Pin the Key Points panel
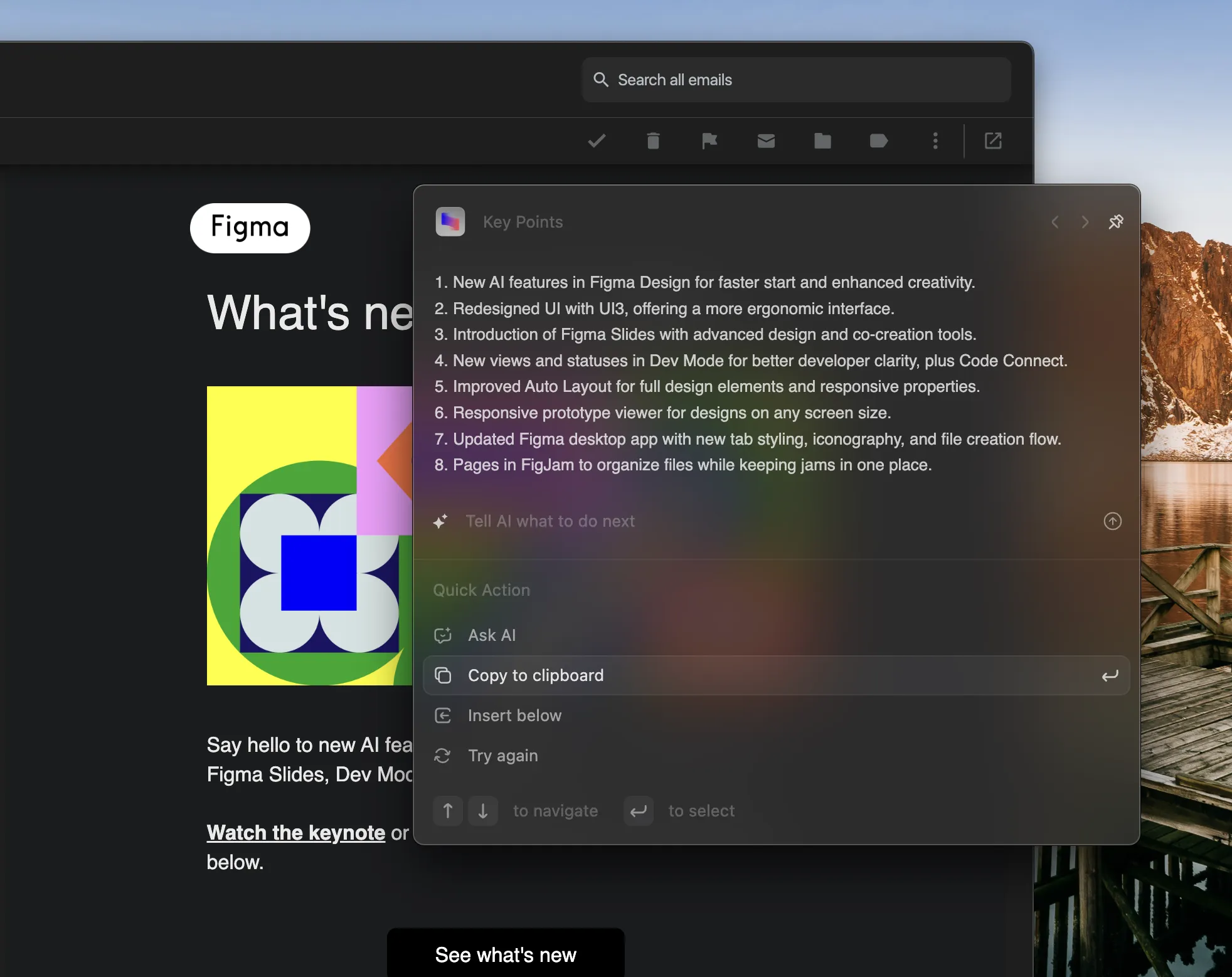 (1117, 222)
